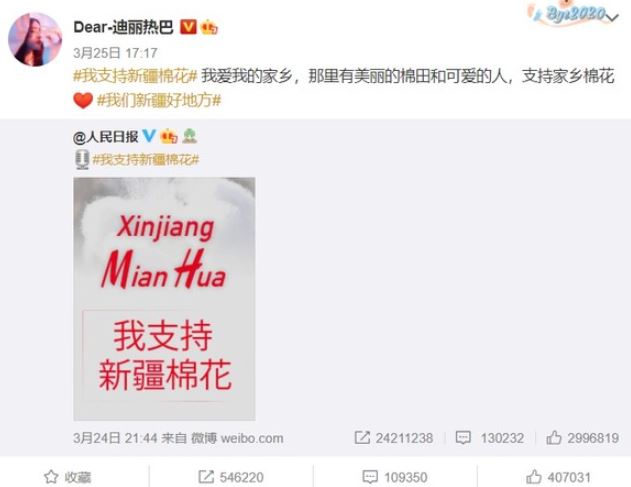631x487 pixels.
Task: Enlarge the Xinjiang MianHua image thumbnail
Action: (164, 299)
